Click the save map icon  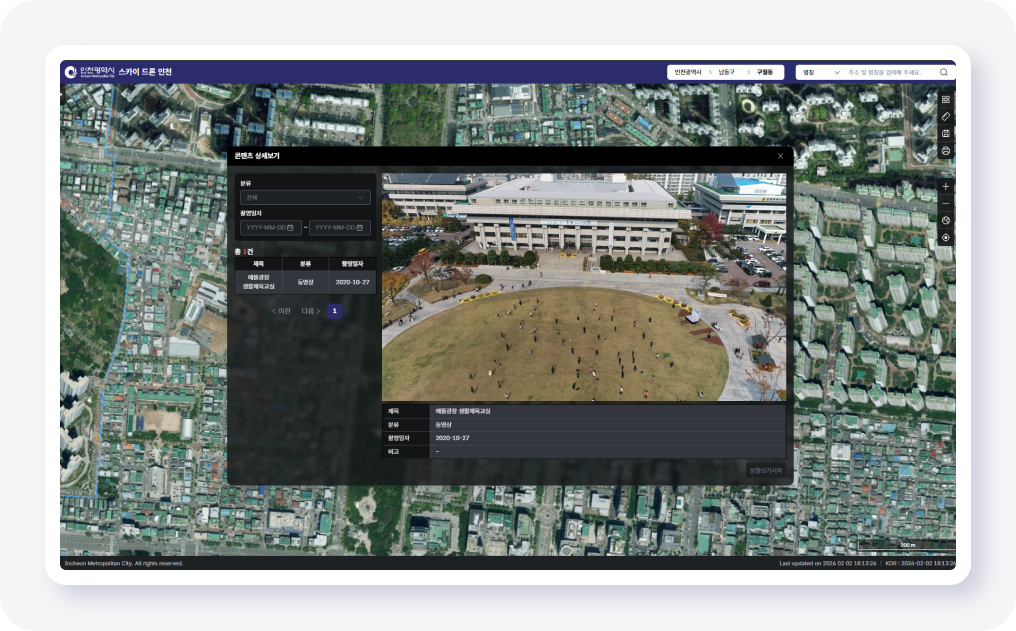click(x=946, y=133)
